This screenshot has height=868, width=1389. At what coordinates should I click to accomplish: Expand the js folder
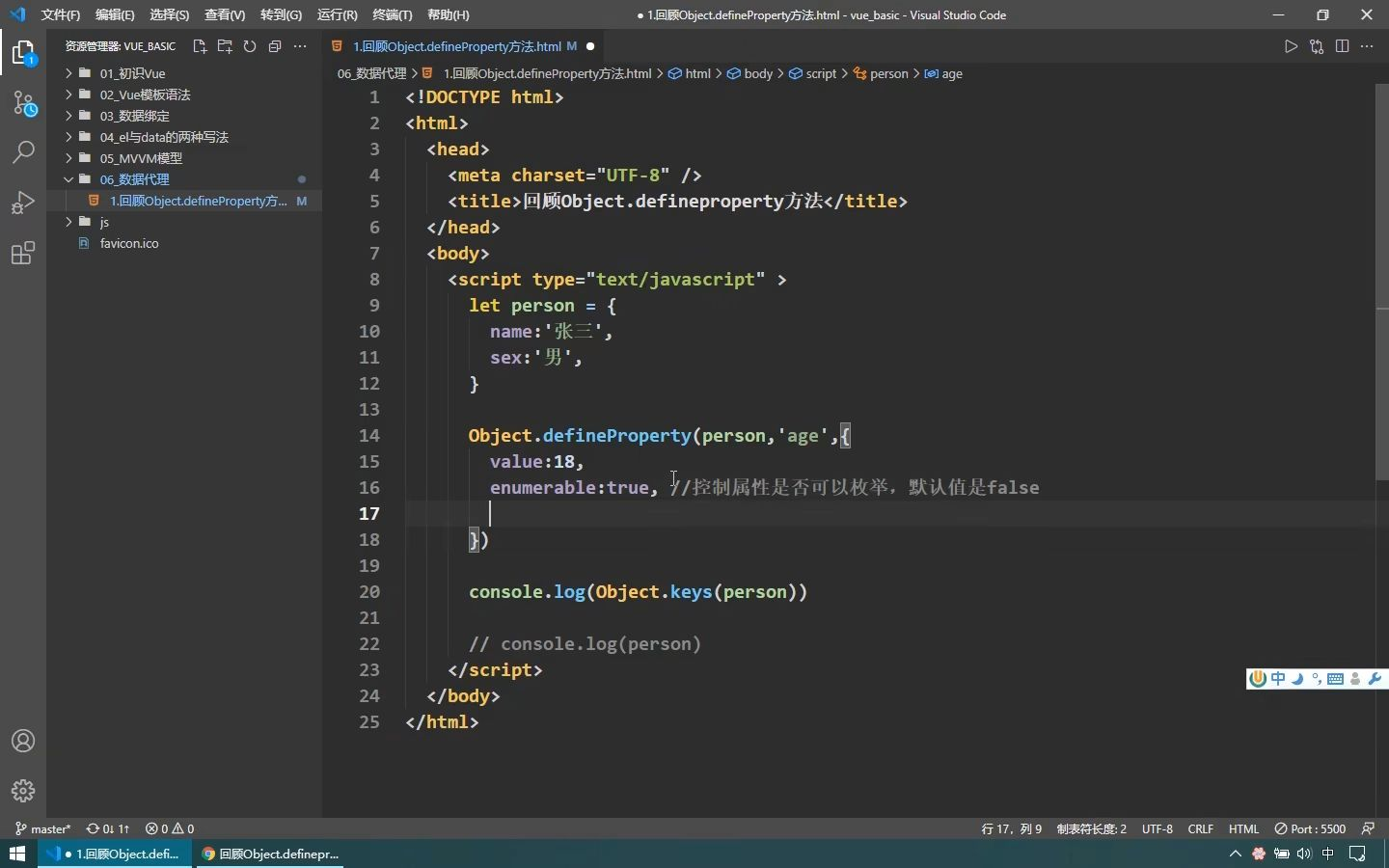pos(183,222)
